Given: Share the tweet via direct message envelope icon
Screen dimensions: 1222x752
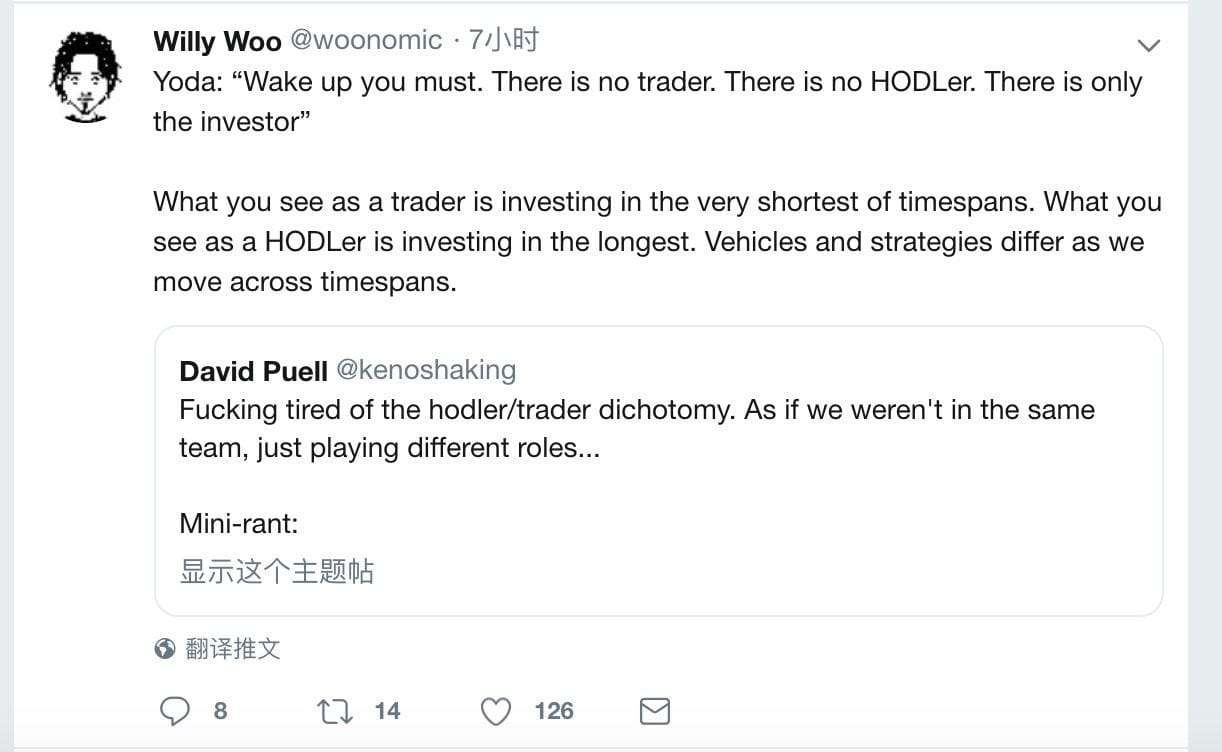Looking at the screenshot, I should [654, 712].
